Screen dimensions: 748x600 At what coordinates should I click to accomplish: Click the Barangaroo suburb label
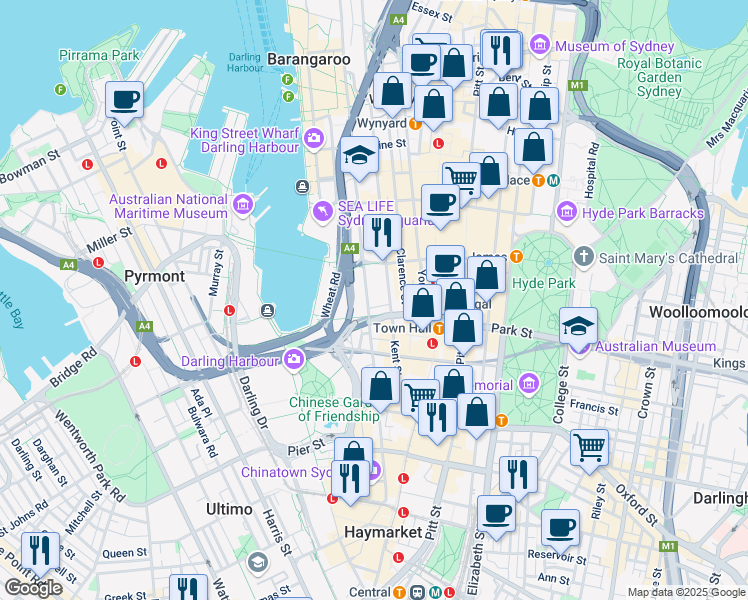point(309,59)
